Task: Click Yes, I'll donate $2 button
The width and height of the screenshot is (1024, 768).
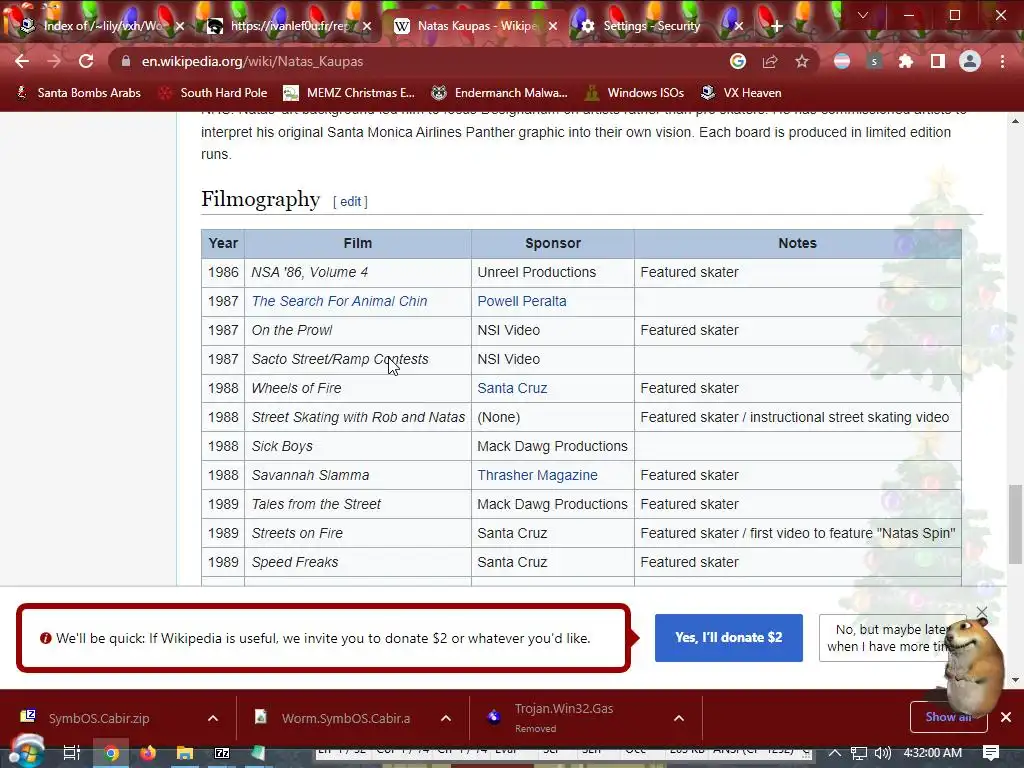Action: point(729,637)
